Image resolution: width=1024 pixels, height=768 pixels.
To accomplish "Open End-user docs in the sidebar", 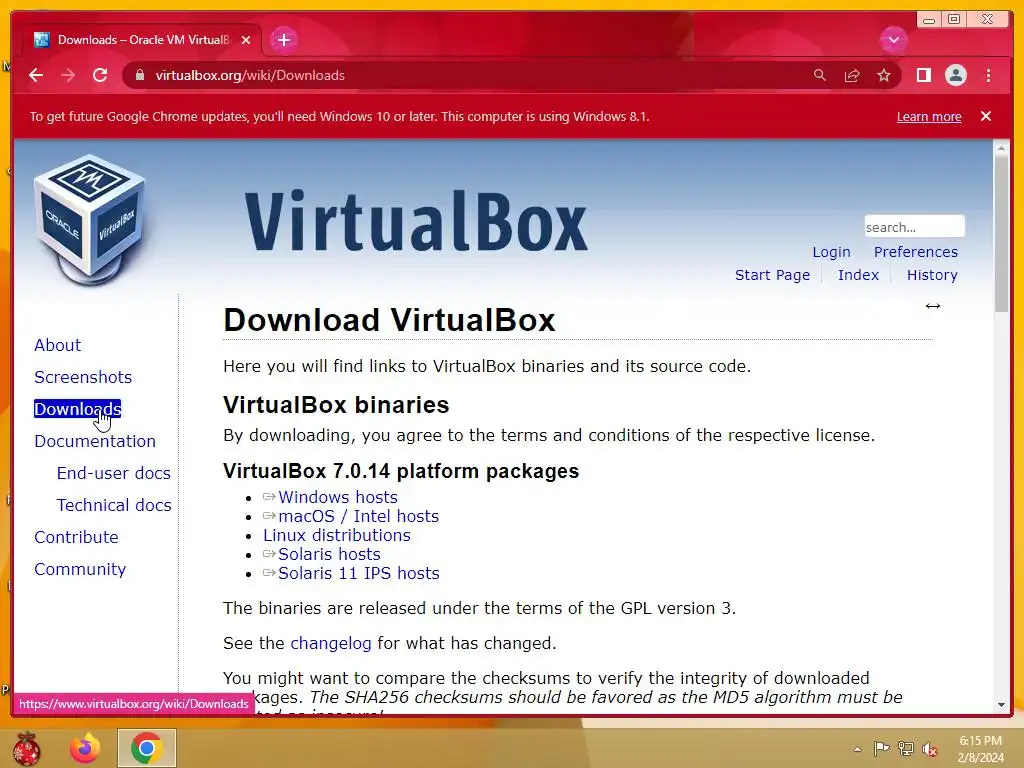I will (x=114, y=473).
